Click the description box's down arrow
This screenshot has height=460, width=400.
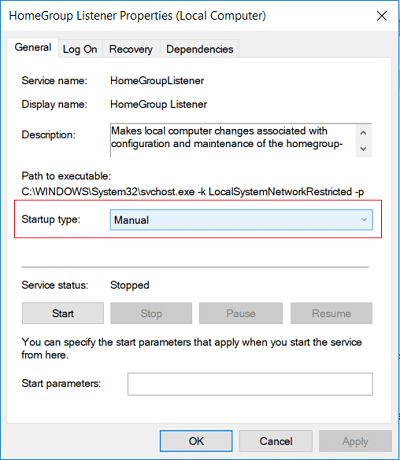[363, 149]
